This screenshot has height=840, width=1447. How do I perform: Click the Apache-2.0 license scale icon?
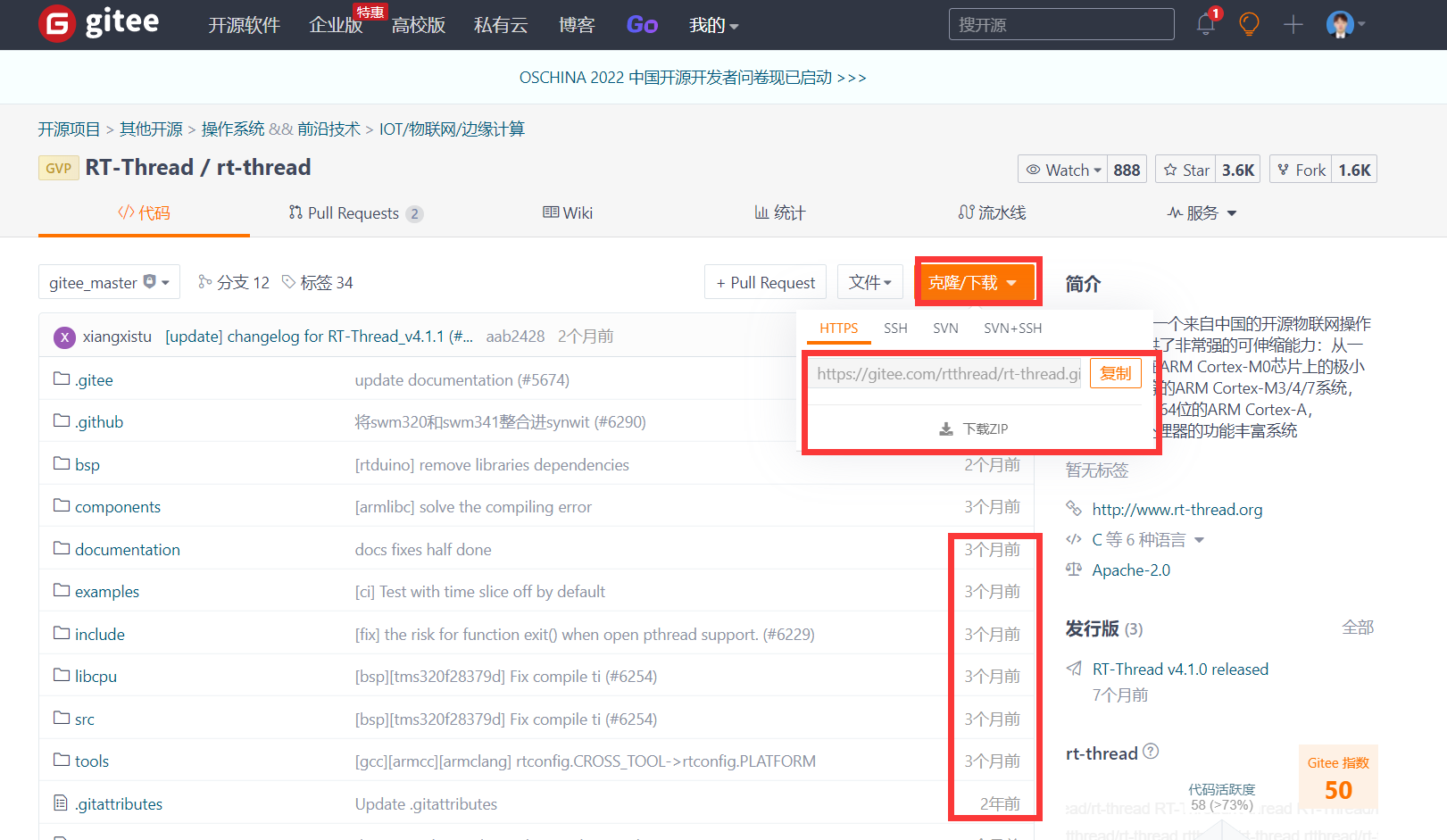click(x=1074, y=570)
